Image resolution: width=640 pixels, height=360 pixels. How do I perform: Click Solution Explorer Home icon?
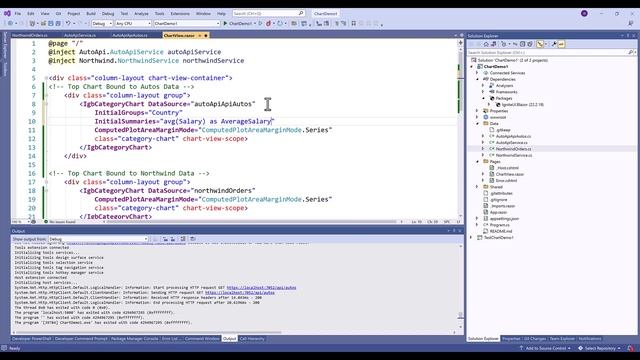(x=486, y=44)
